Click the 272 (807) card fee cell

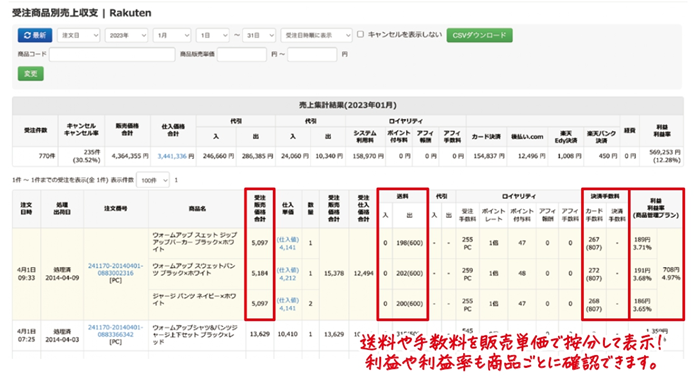tap(594, 274)
